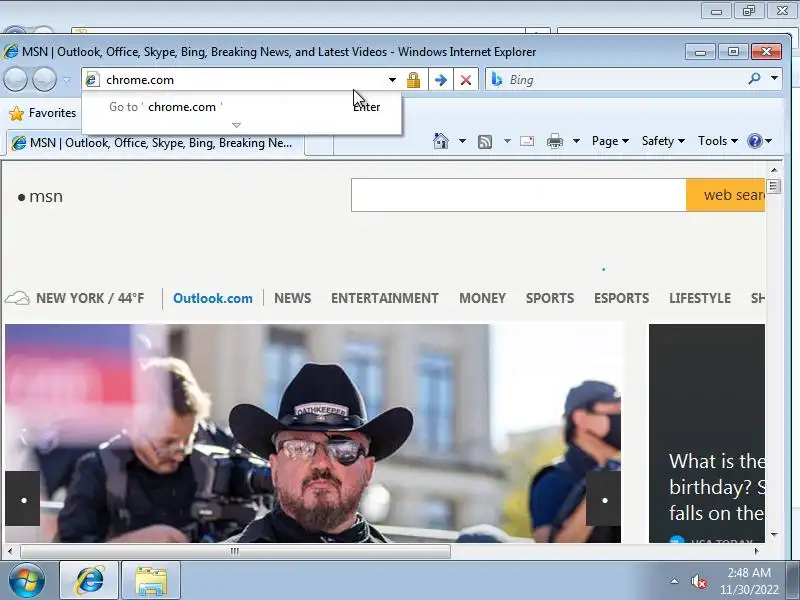Open the Outlook.com link

[212, 298]
